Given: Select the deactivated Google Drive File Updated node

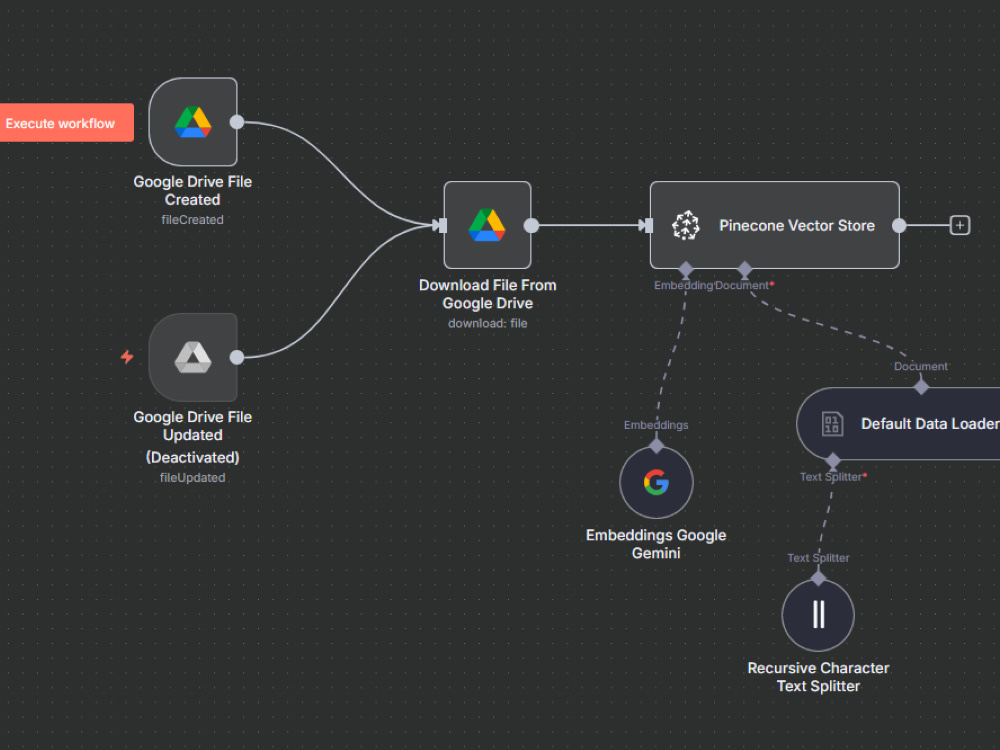Looking at the screenshot, I should coord(193,357).
